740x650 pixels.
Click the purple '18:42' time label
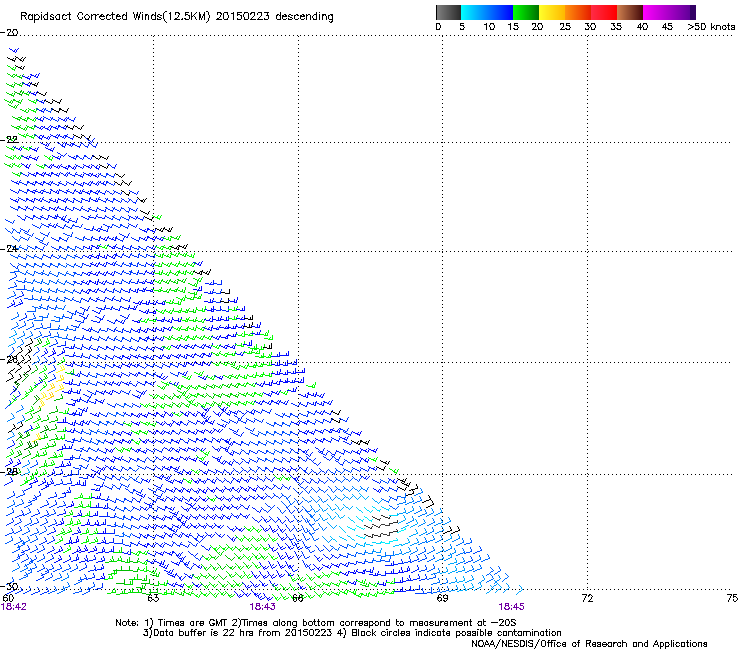tap(14, 607)
